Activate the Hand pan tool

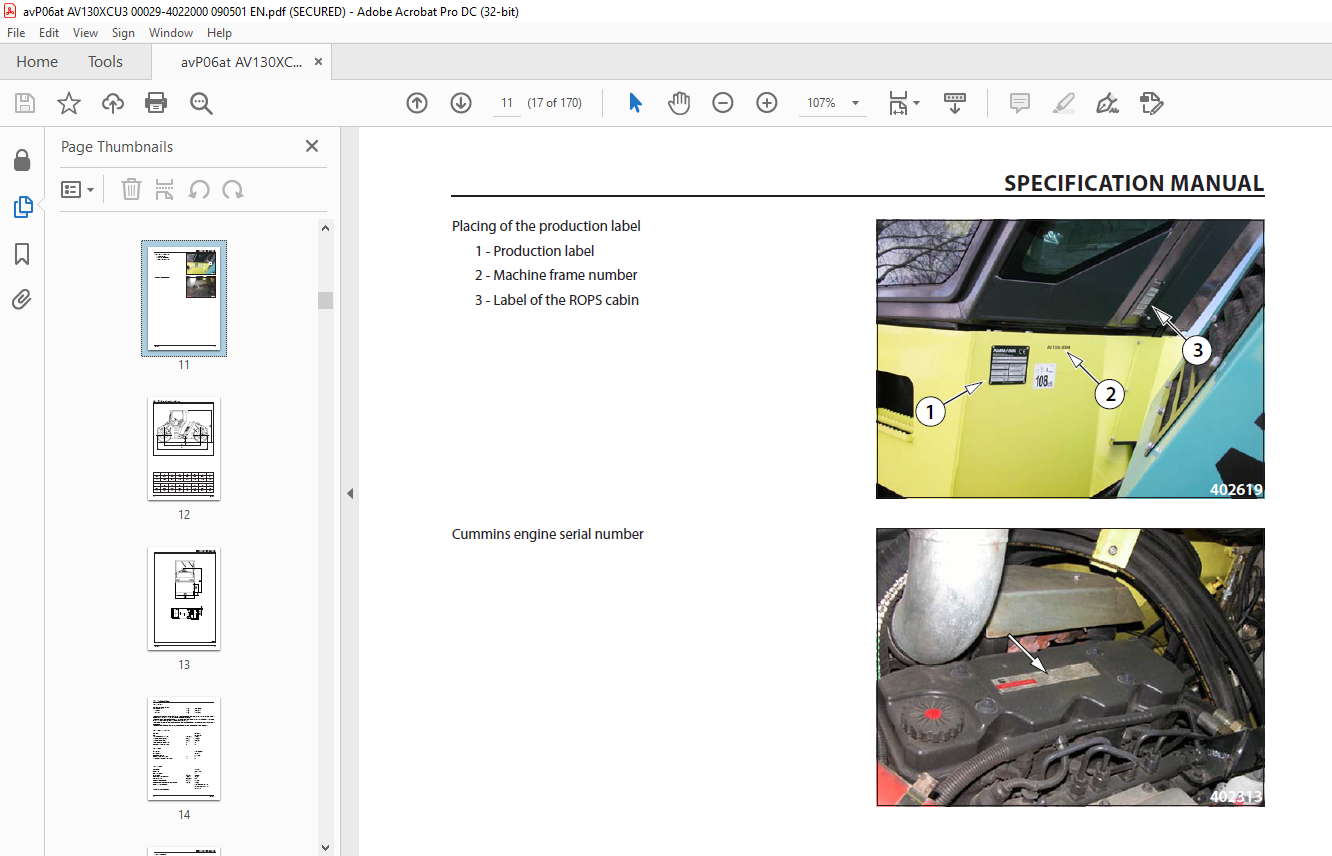tap(679, 103)
